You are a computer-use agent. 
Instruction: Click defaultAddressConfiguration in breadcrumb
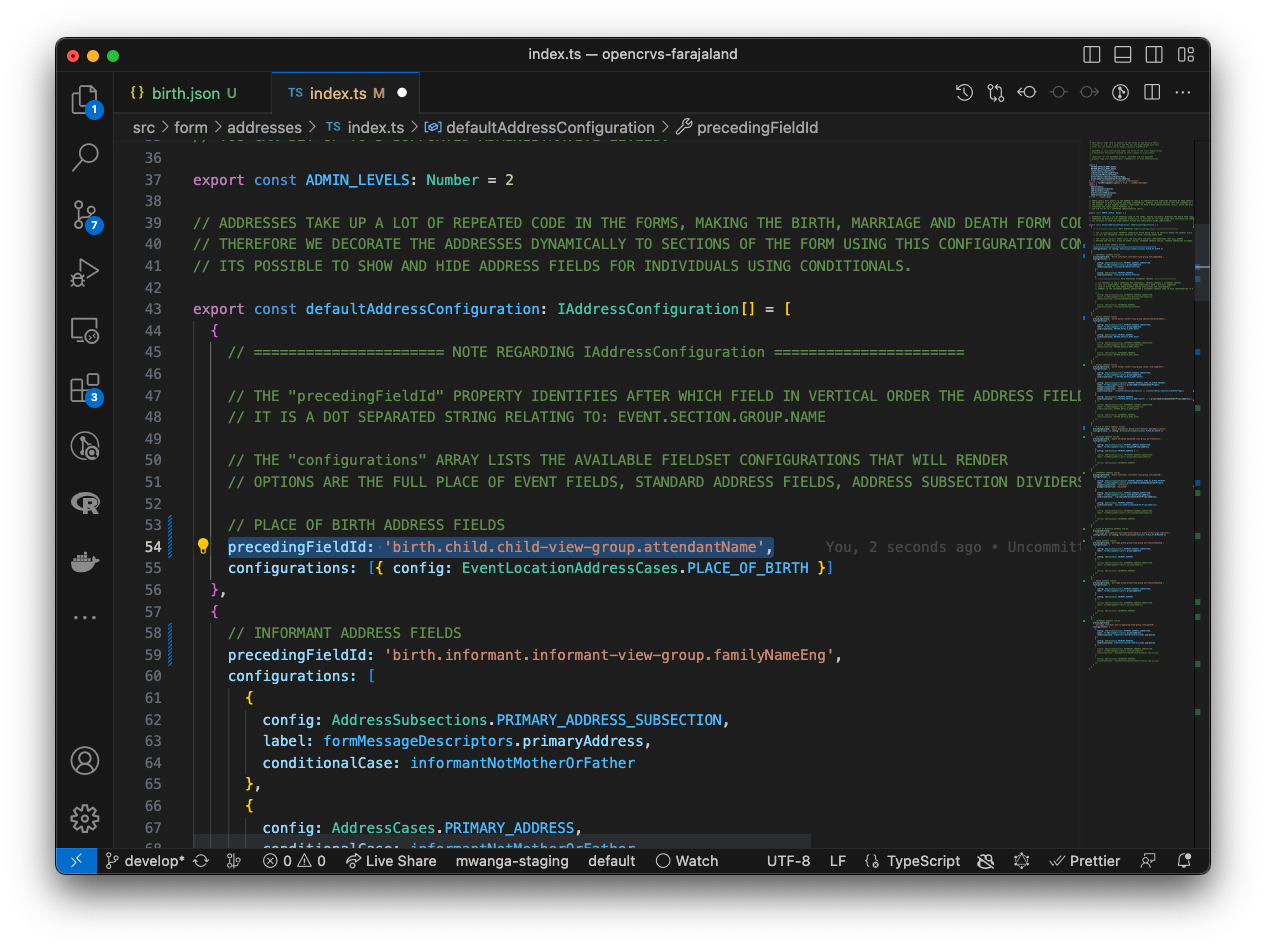click(x=549, y=127)
